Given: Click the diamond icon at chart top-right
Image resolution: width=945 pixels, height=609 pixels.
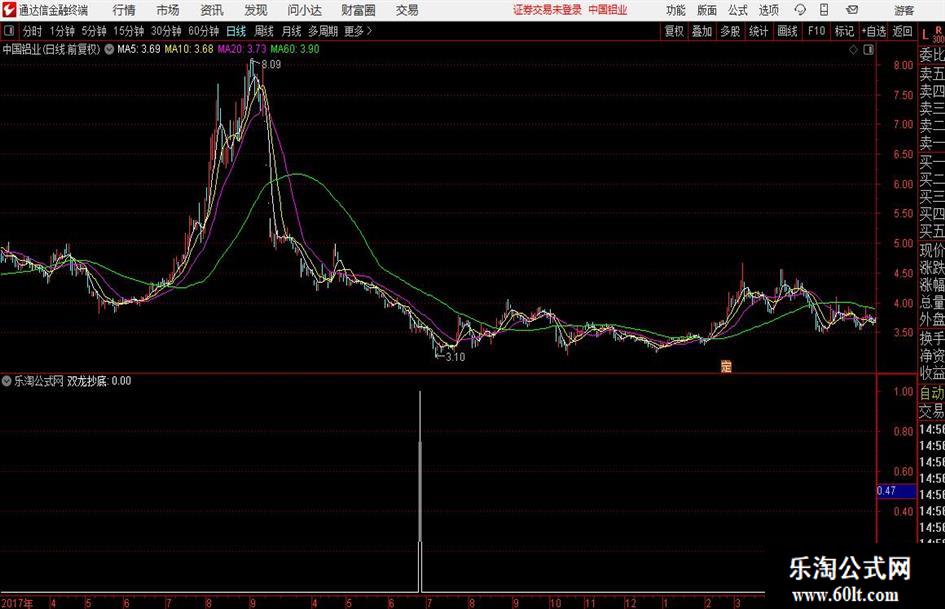Looking at the screenshot, I should (x=853, y=50).
